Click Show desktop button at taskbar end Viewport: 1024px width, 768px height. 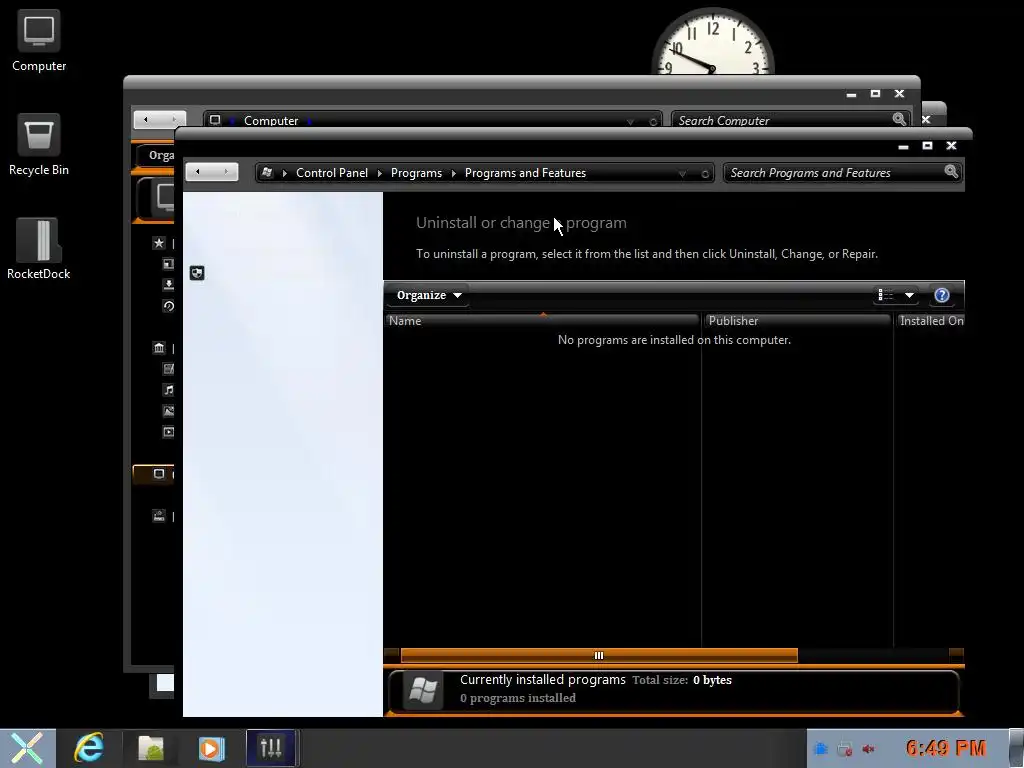pos(1017,748)
